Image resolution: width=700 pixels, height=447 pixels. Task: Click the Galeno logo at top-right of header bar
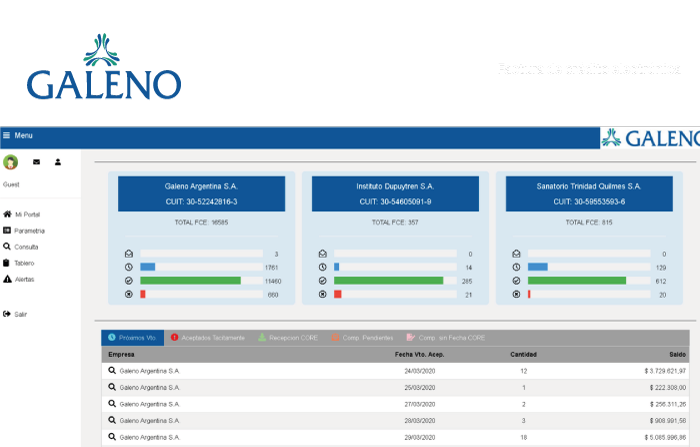tap(650, 138)
